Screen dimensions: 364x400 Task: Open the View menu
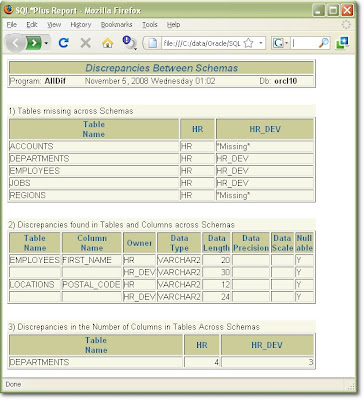click(x=54, y=25)
